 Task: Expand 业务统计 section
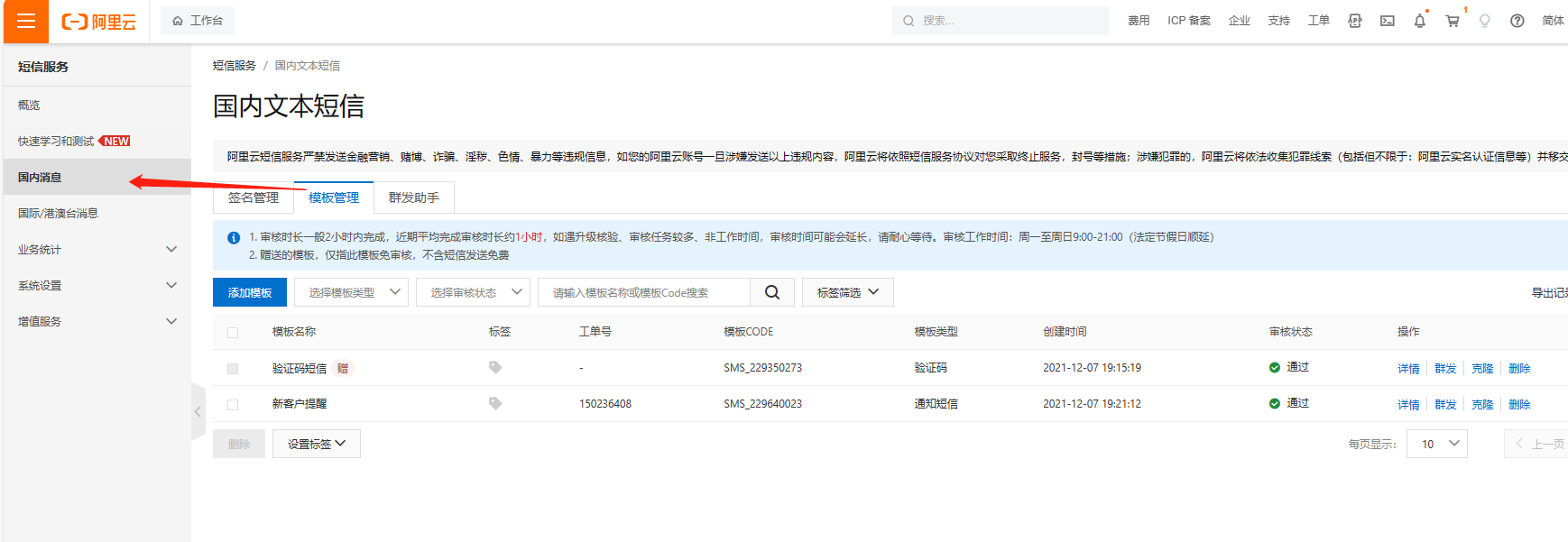point(97,250)
